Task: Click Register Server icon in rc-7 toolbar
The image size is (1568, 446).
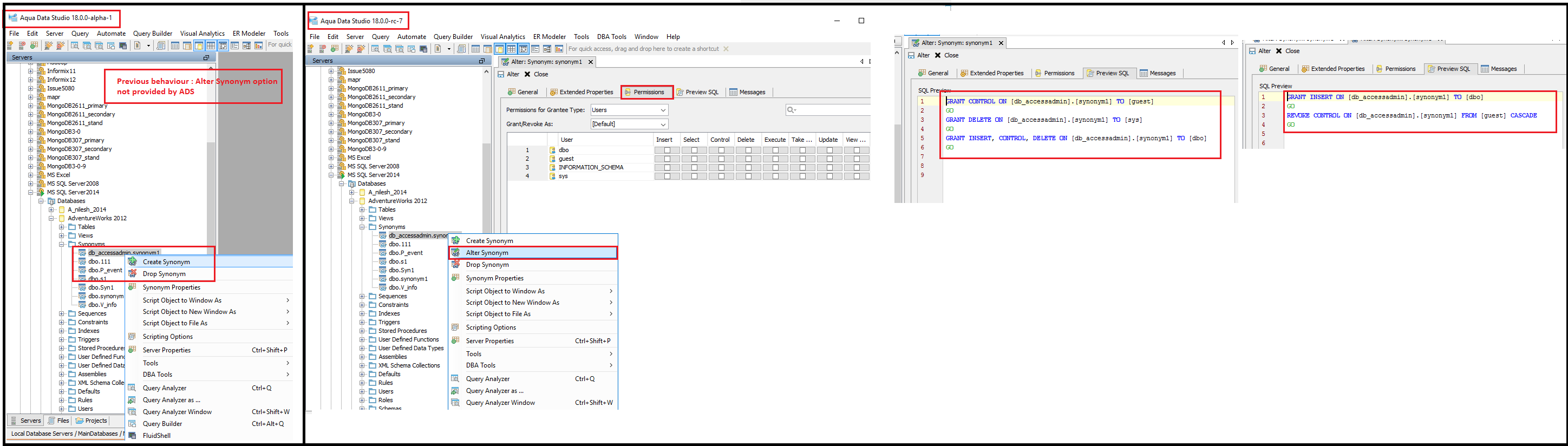Action: coord(311,49)
